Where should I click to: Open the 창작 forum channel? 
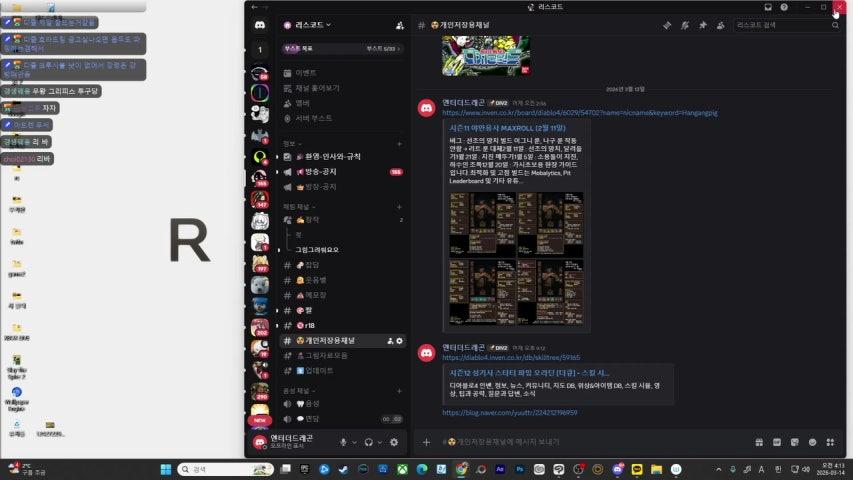point(343,220)
